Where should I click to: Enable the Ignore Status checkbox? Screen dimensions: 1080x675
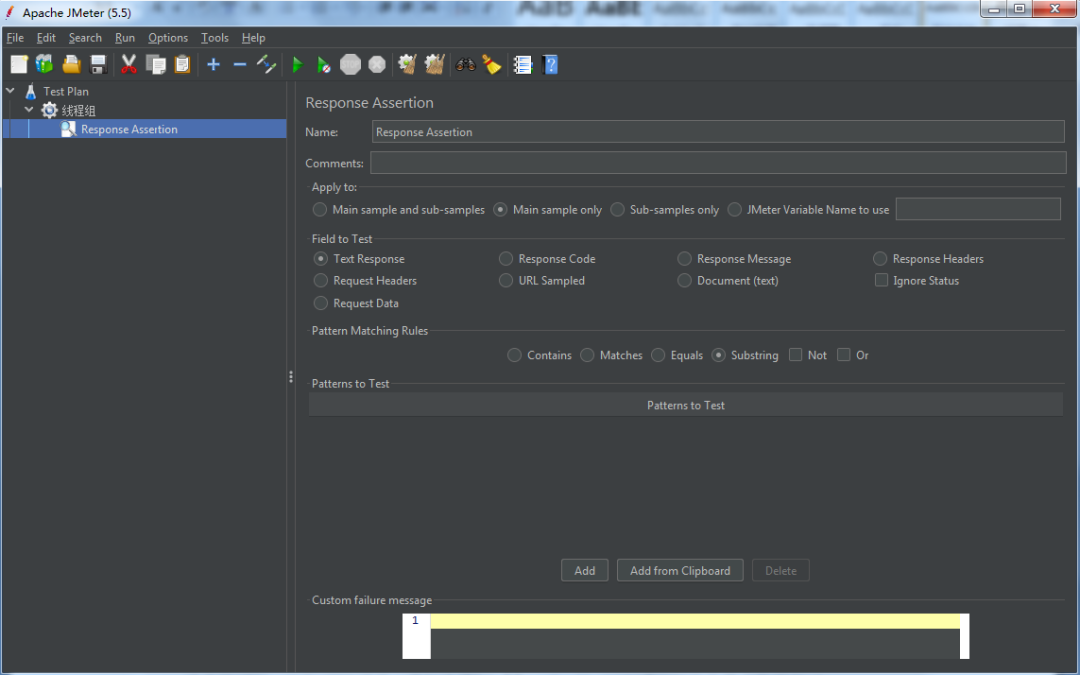coord(881,280)
